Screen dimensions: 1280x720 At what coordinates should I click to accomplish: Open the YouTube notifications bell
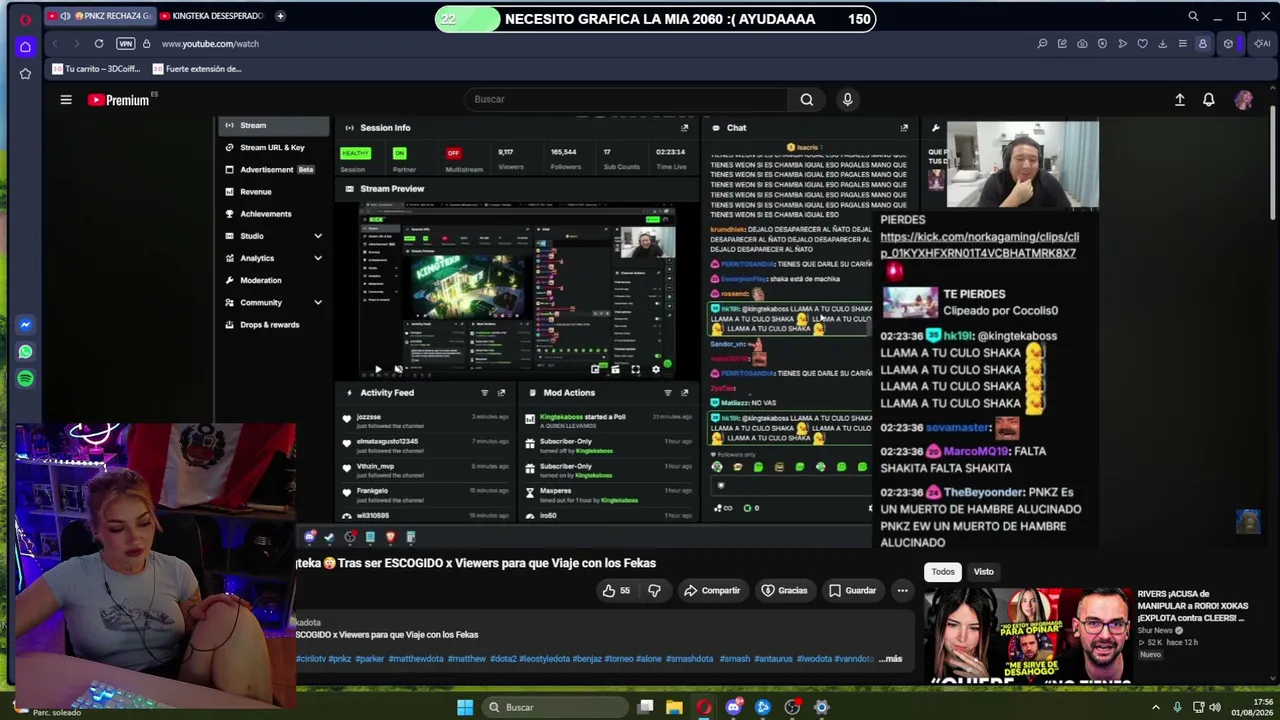click(x=1209, y=99)
